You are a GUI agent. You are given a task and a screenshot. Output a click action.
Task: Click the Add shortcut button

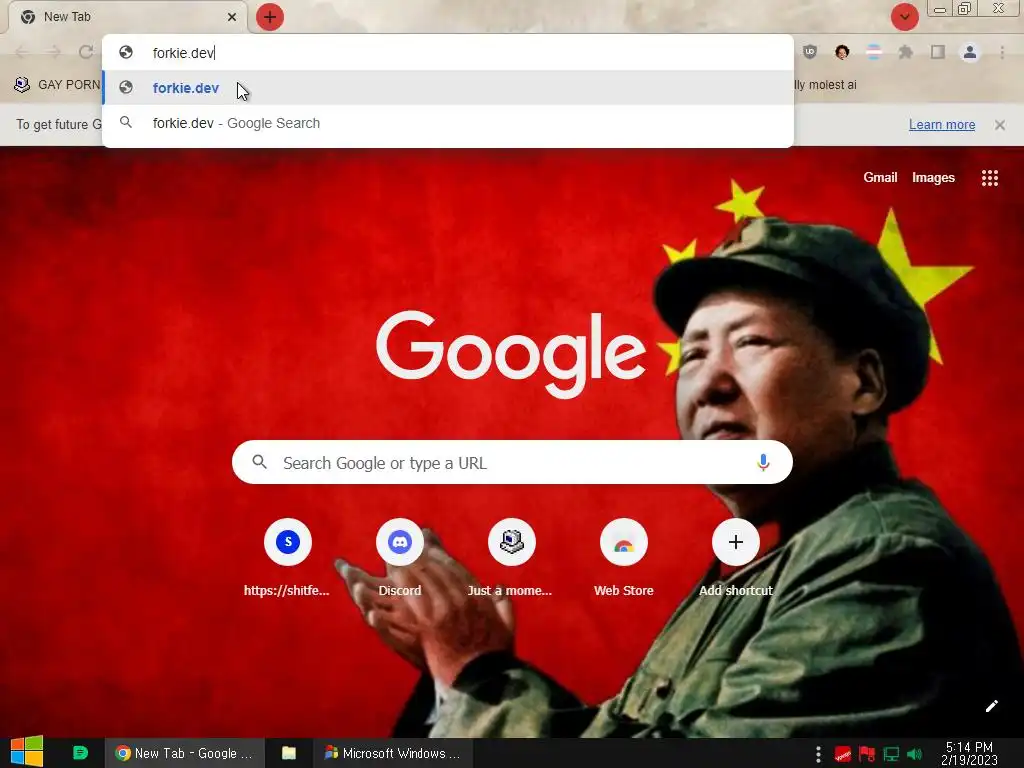pyautogui.click(x=736, y=558)
